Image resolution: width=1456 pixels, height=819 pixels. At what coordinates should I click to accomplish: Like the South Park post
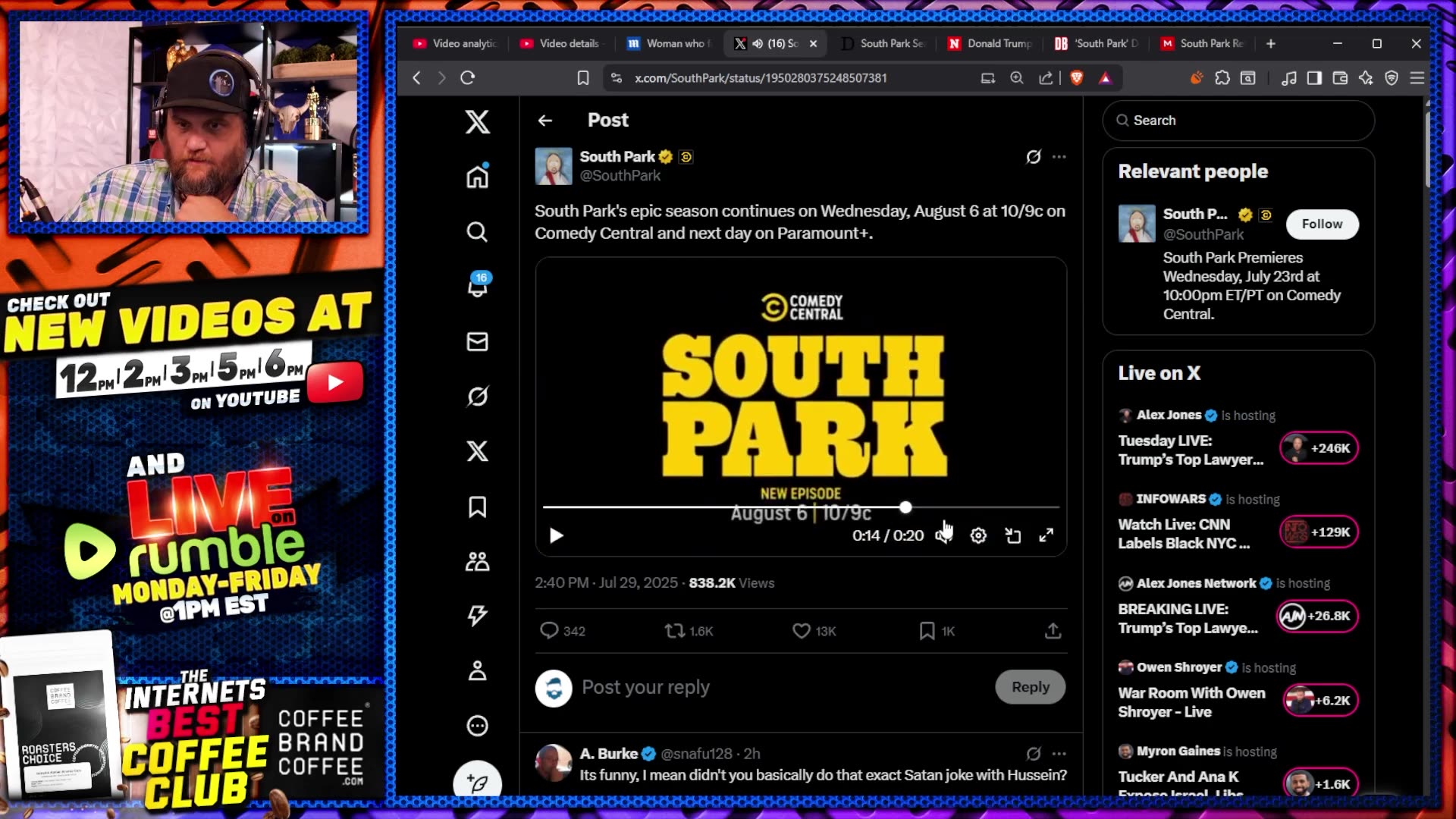click(x=801, y=630)
